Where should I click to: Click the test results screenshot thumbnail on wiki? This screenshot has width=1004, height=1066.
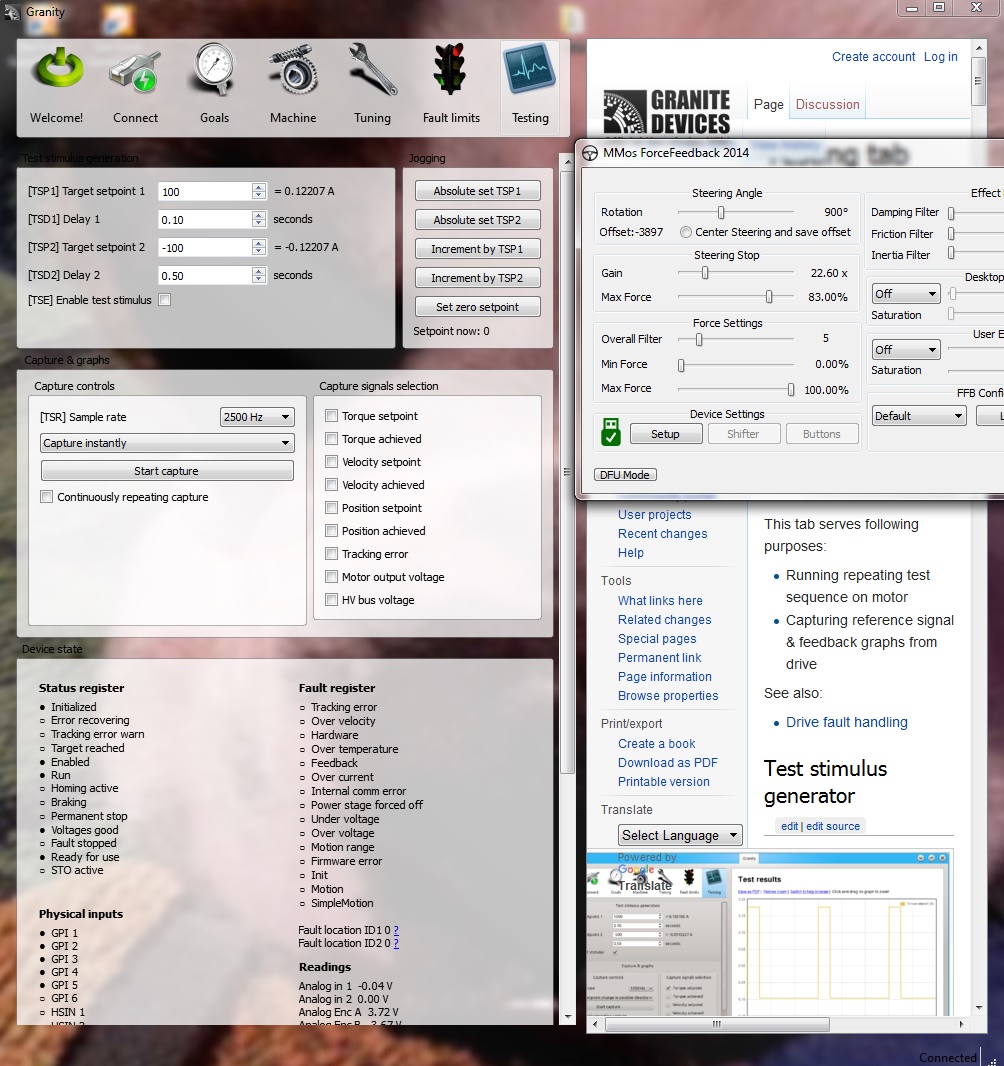[769, 933]
